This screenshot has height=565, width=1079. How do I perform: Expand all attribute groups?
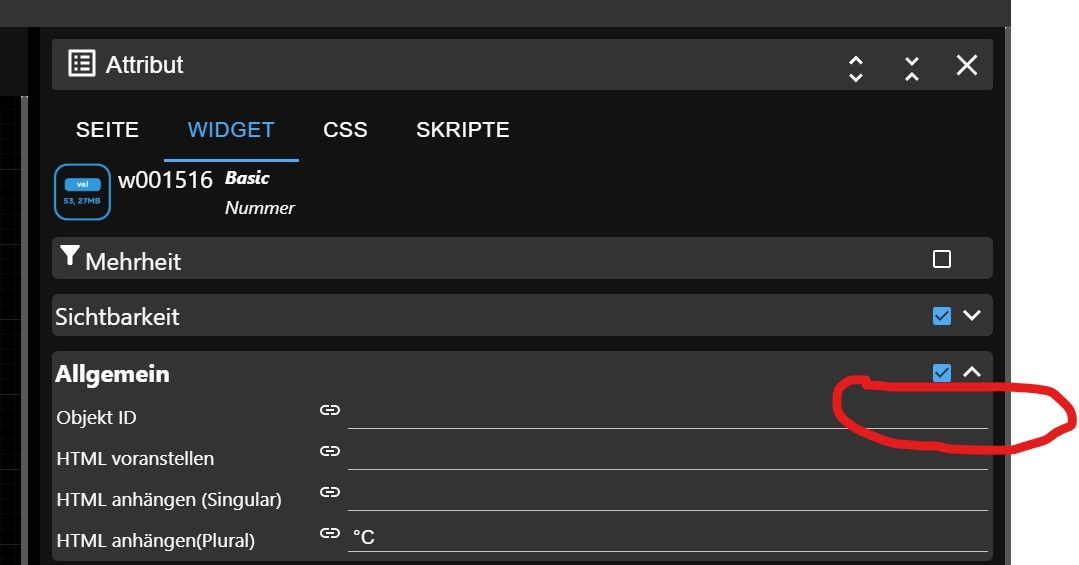(856, 67)
